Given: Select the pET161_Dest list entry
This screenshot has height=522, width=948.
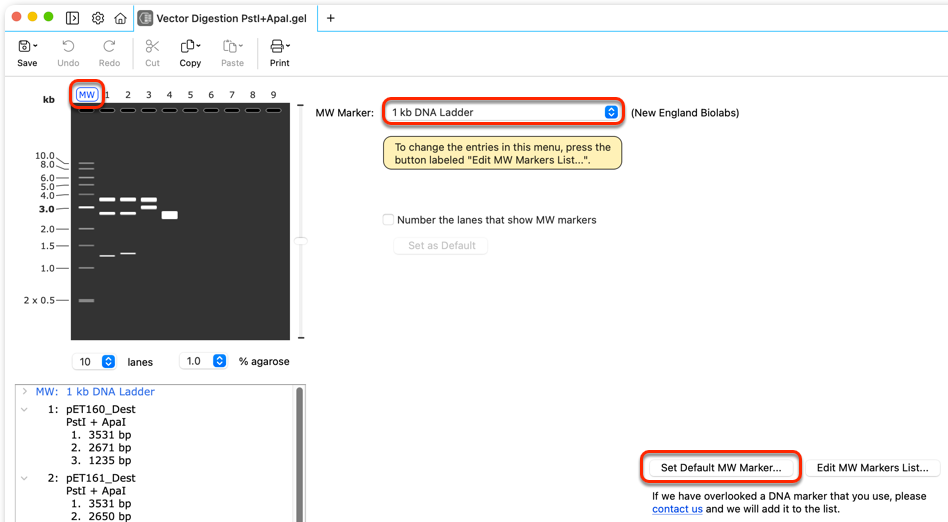Looking at the screenshot, I should (x=100, y=478).
